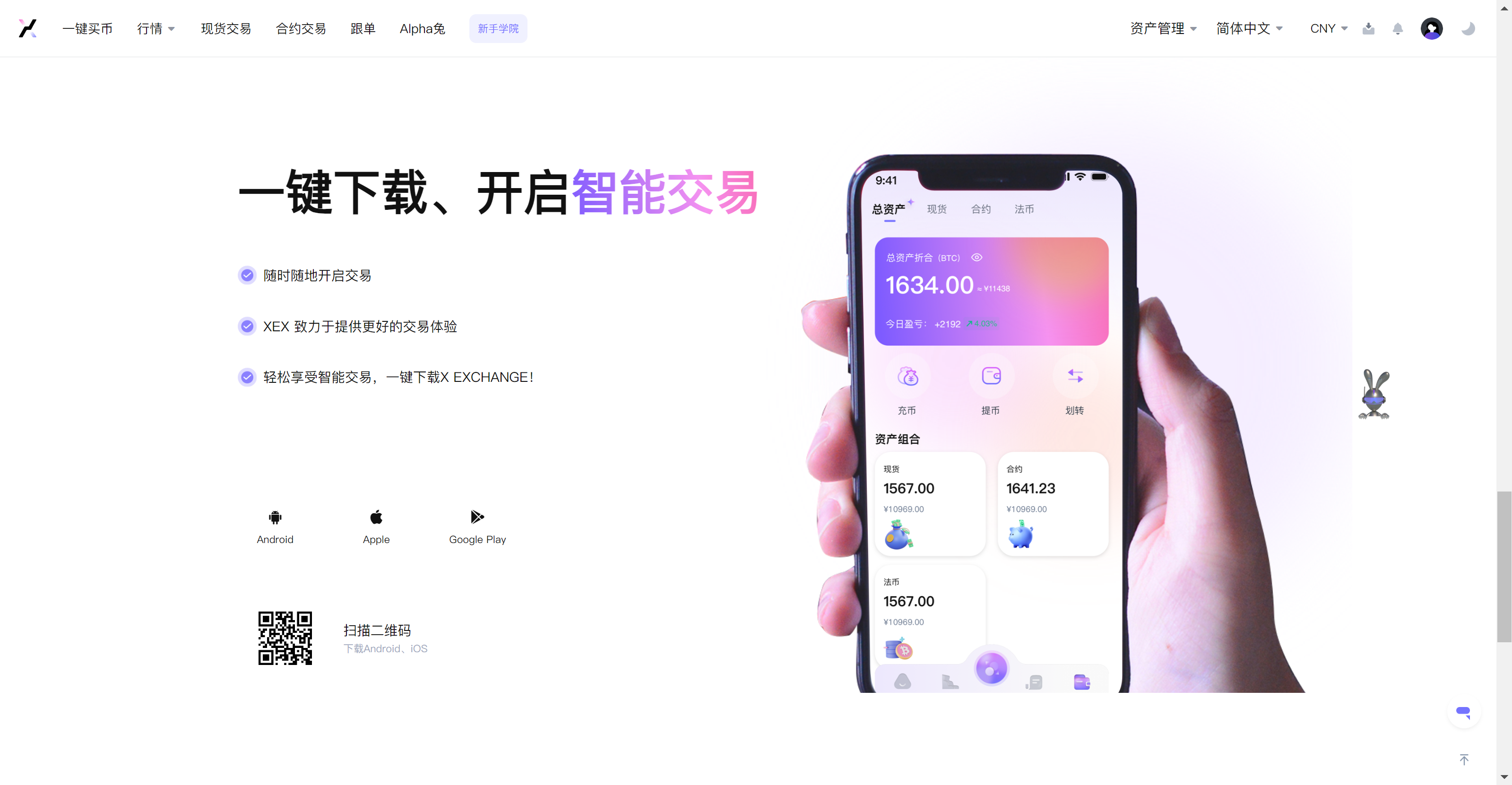1512x785 pixels.
Task: Toggle the 新手学院 highlighted tab
Action: coord(500,28)
